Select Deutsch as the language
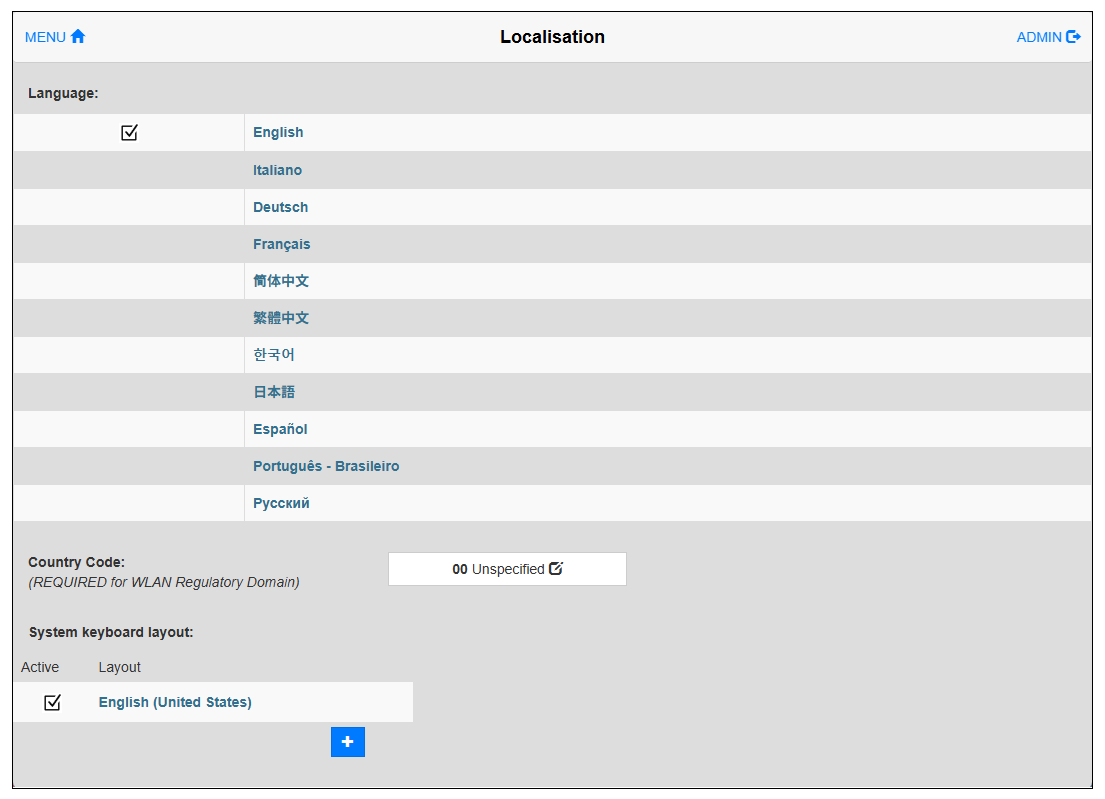This screenshot has width=1105, height=799. click(280, 207)
